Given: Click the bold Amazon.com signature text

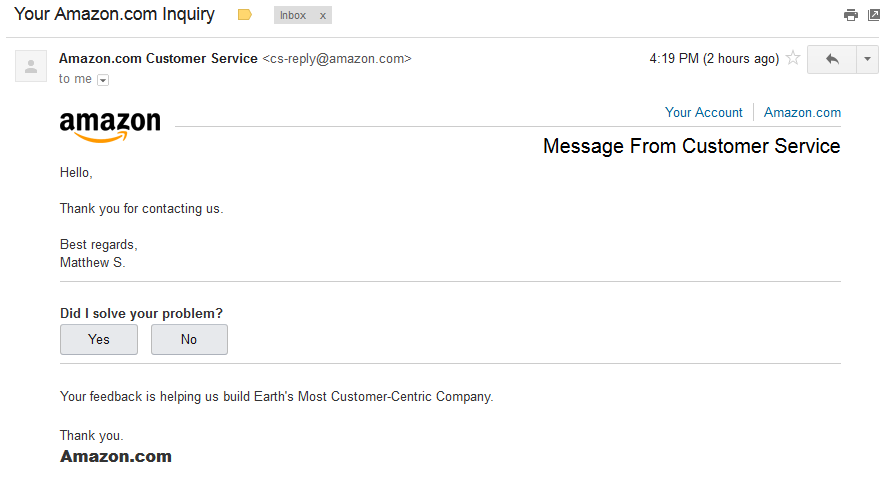Looking at the screenshot, I should pos(116,456).
